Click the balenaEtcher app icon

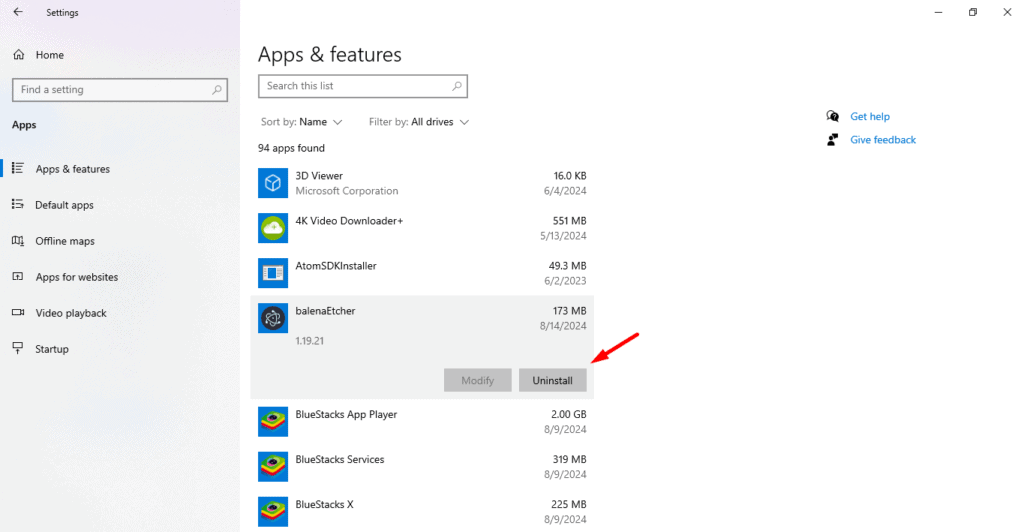(x=273, y=318)
